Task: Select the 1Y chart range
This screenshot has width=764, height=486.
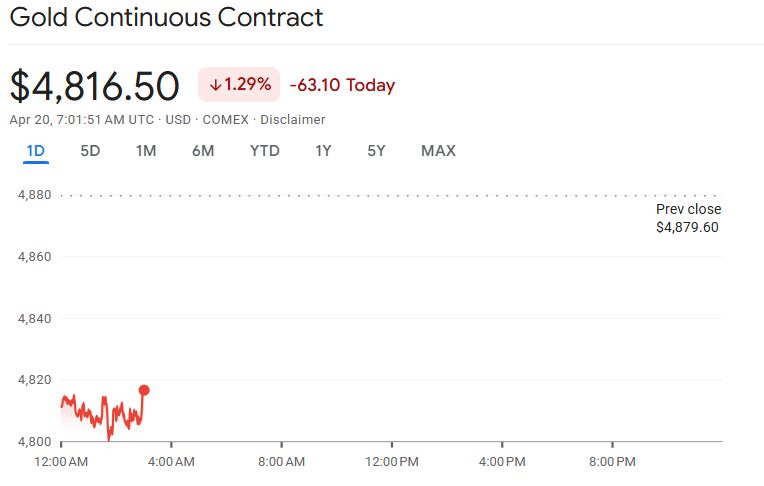Action: 323,151
